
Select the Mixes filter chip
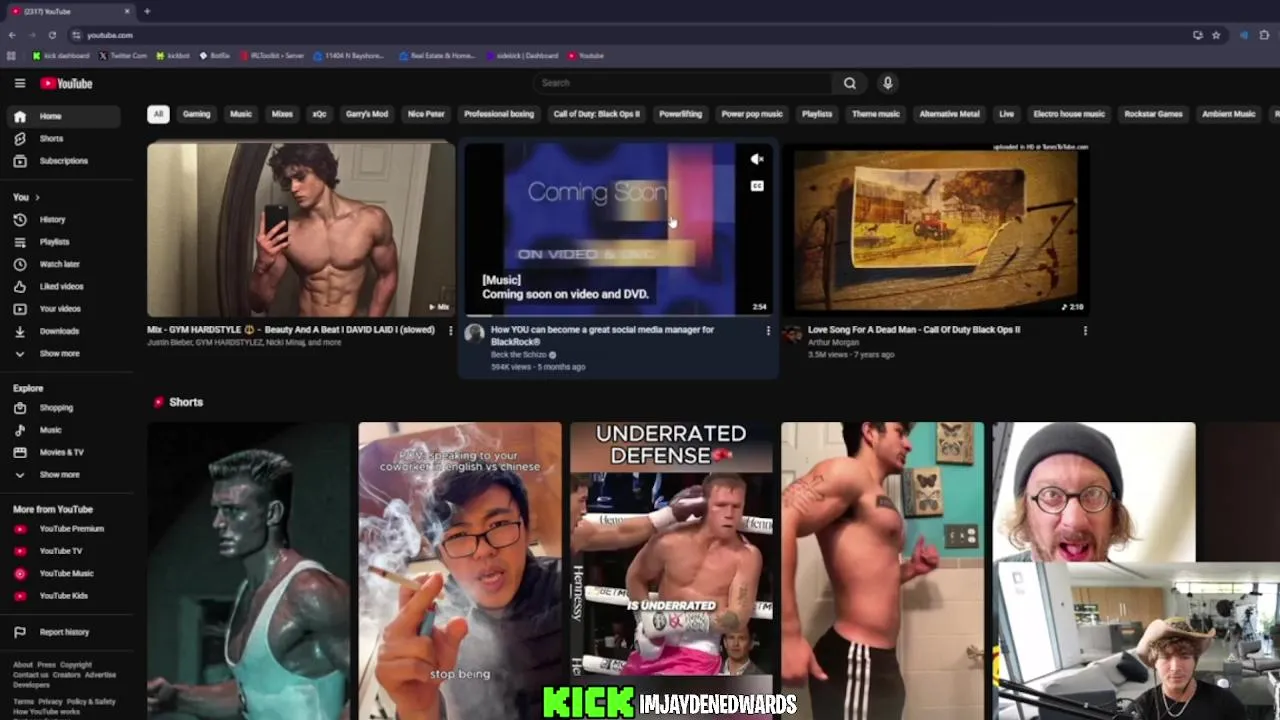[282, 114]
